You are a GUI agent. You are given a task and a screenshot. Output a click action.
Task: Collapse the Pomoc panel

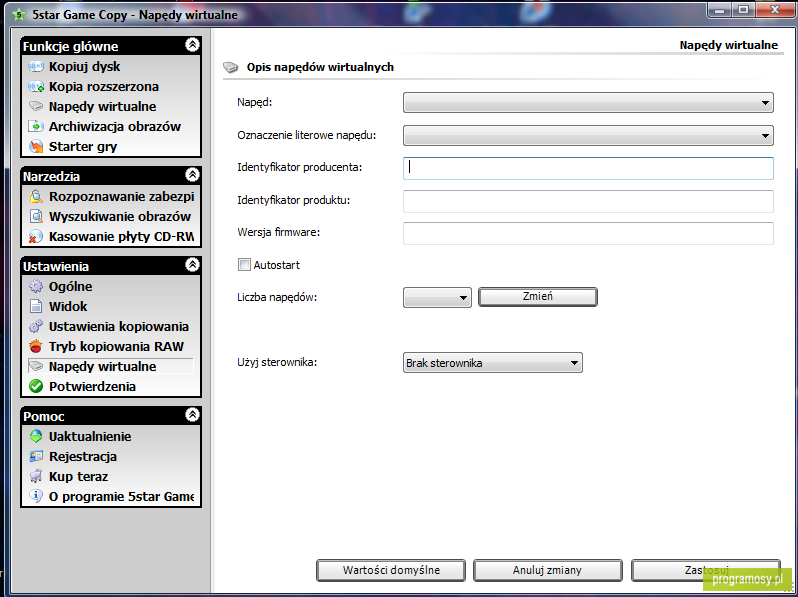192,415
